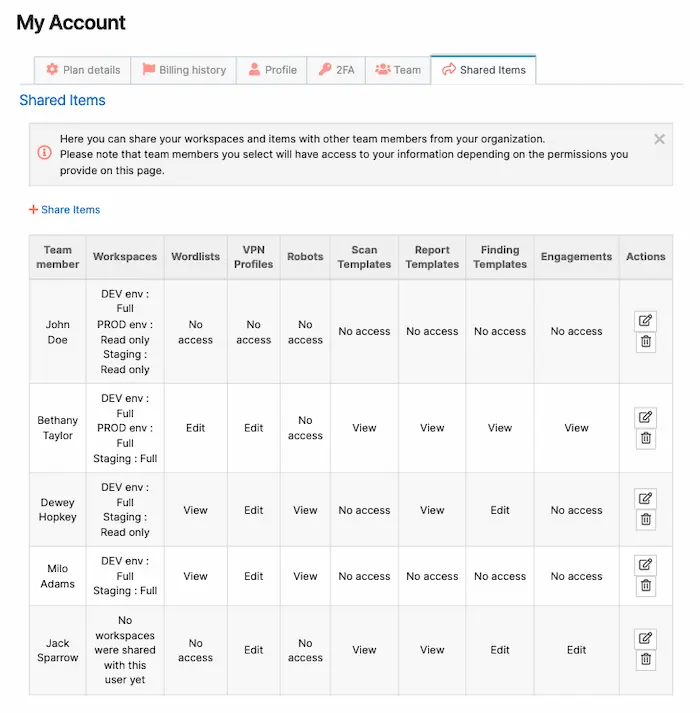Dismiss the sharing info notice
700x713 pixels.
click(659, 140)
